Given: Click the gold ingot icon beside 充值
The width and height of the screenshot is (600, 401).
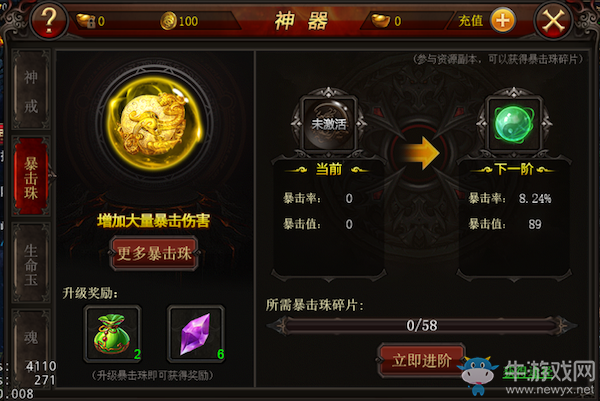Looking at the screenshot, I should point(381,21).
